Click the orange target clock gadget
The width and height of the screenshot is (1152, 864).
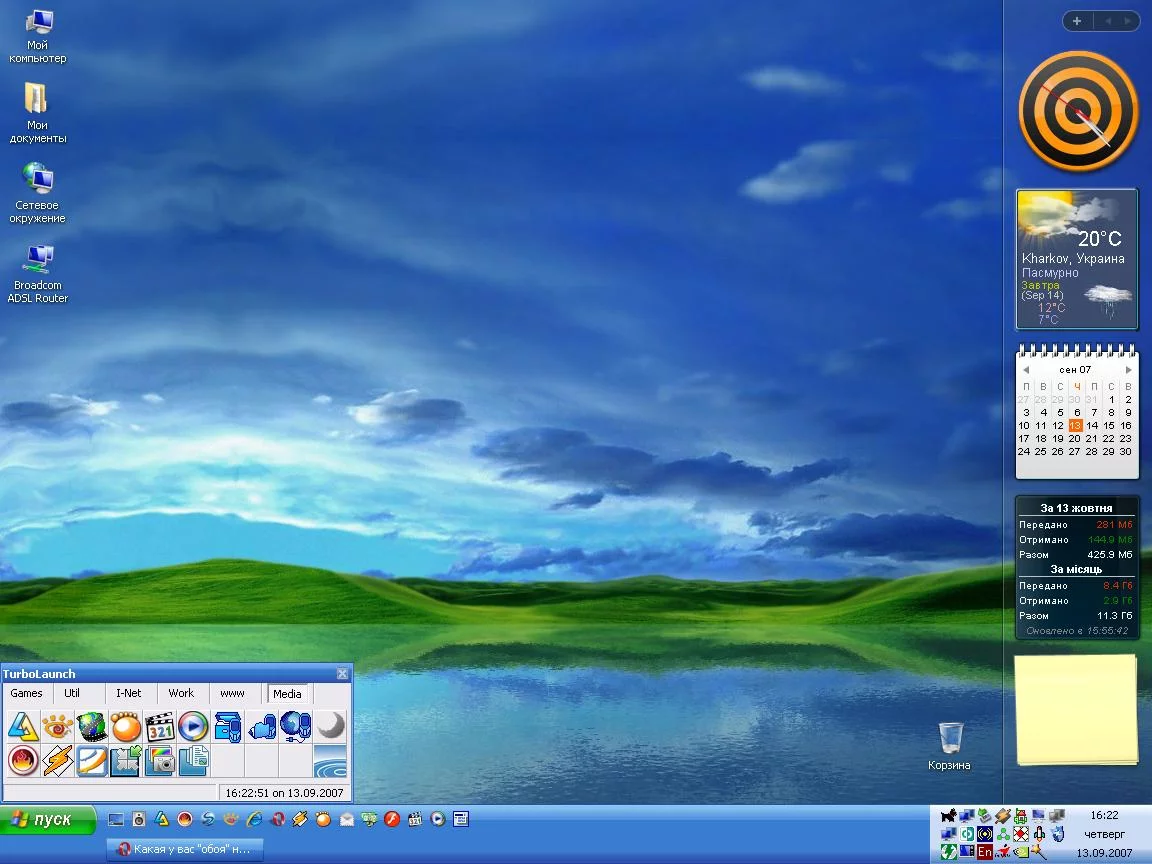pyautogui.click(x=1078, y=111)
